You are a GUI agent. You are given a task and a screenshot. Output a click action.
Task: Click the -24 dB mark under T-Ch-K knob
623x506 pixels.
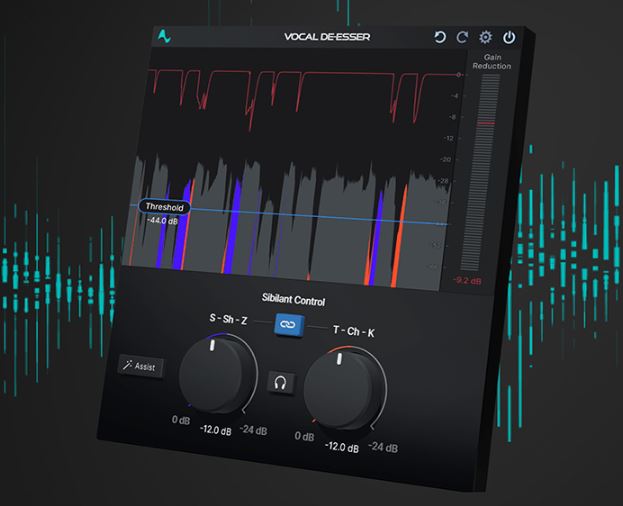[384, 446]
